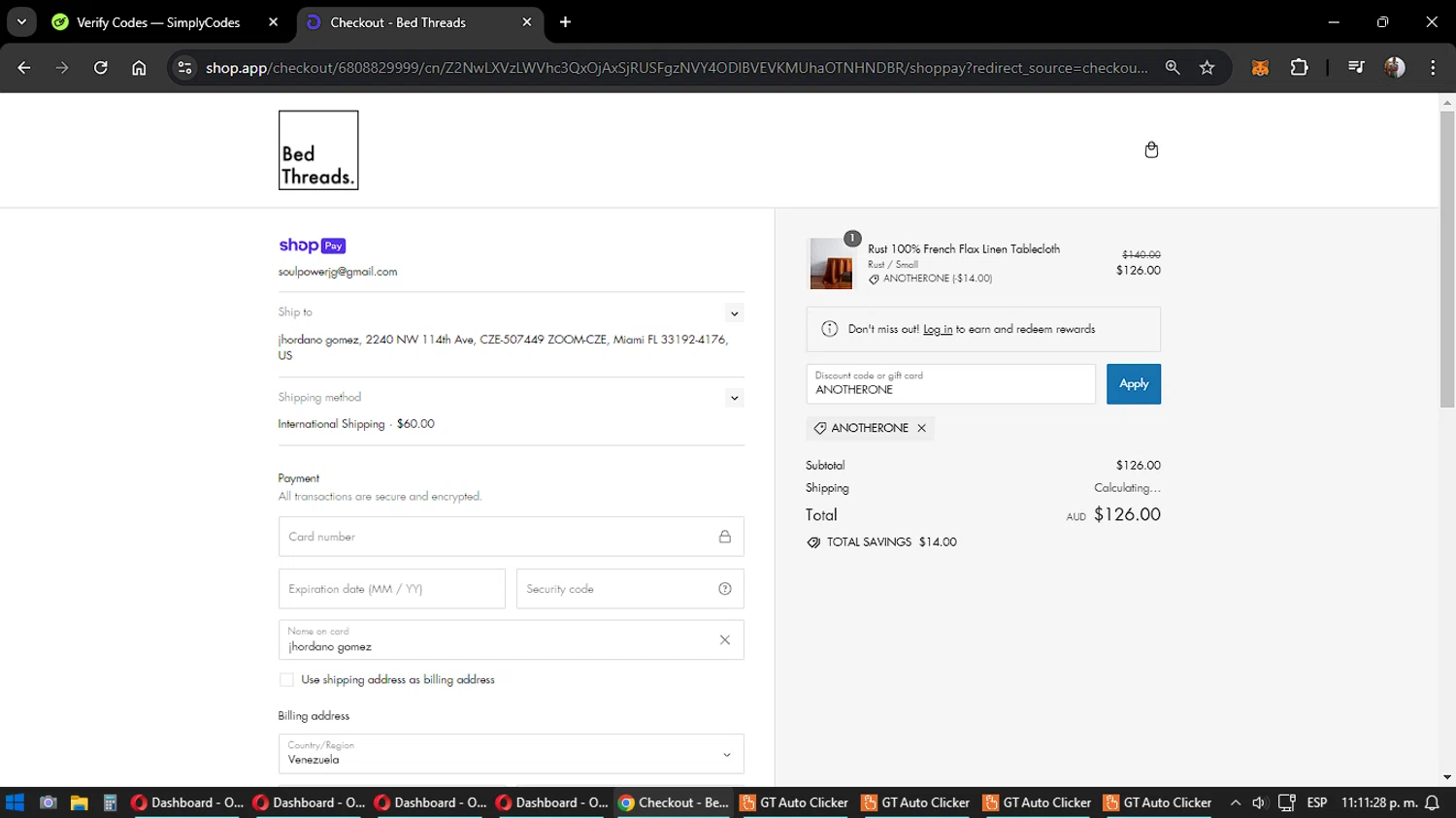The height and width of the screenshot is (818, 1456).
Task: Expand the Shipping method section
Action: 735,398
